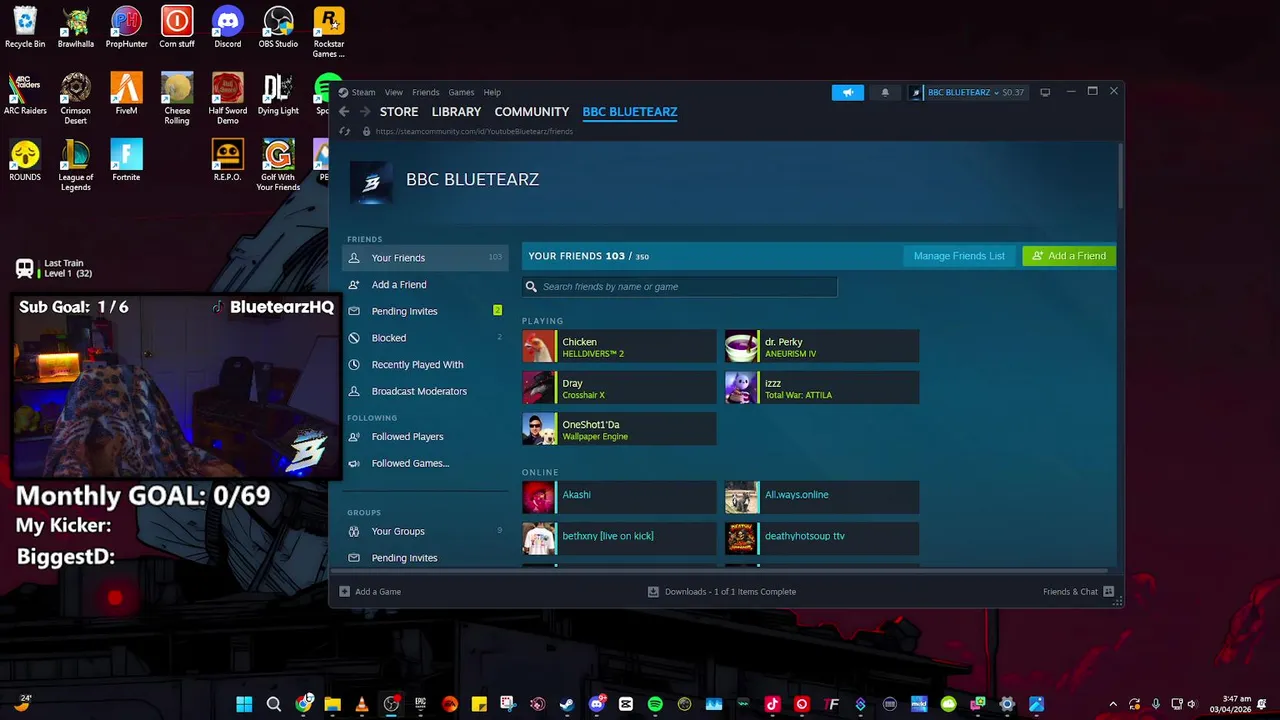The image size is (1280, 720).
Task: Open the PropHunter desktop icon
Action: pyautogui.click(x=126, y=27)
